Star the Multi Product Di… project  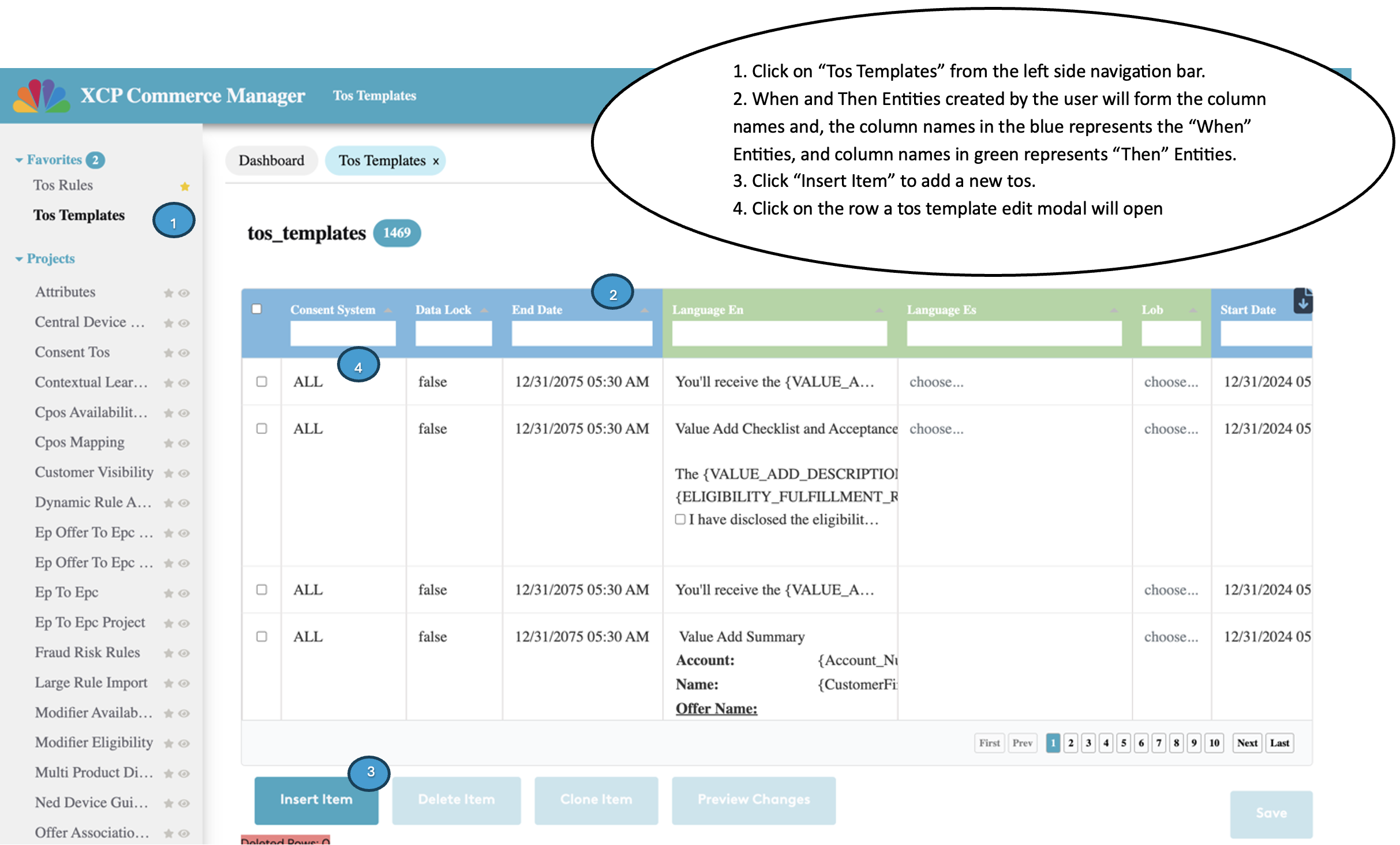(169, 773)
